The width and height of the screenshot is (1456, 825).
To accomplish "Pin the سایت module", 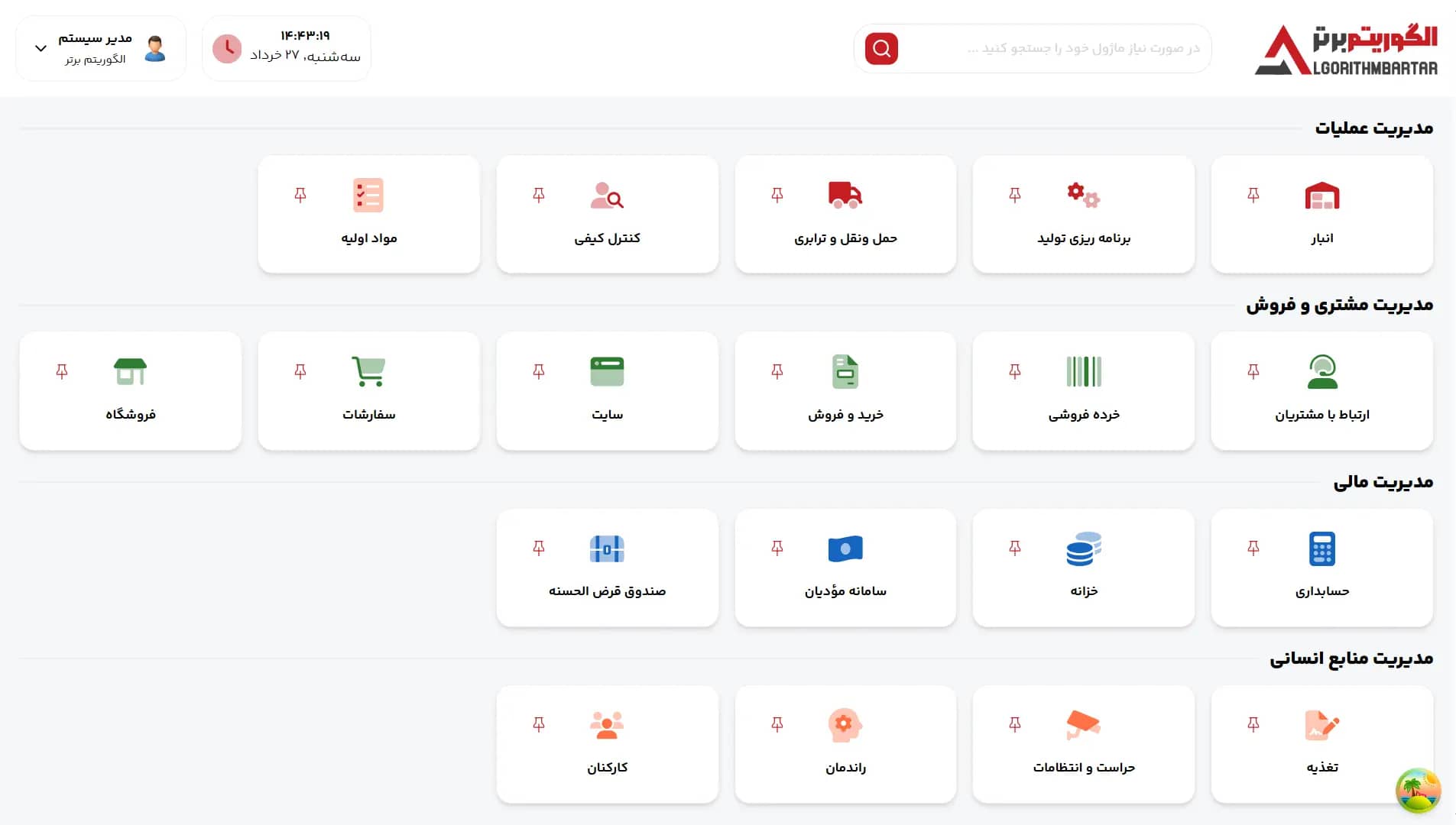I will 538,372.
